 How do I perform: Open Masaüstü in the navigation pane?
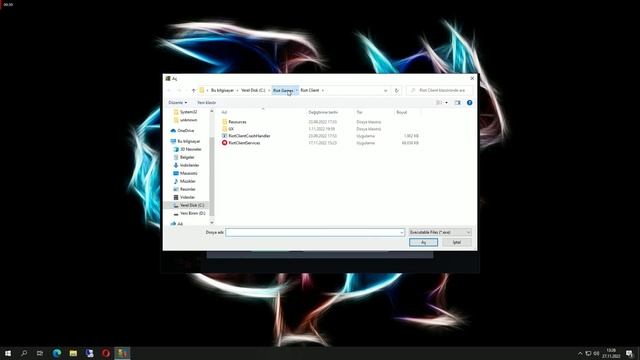(x=188, y=173)
